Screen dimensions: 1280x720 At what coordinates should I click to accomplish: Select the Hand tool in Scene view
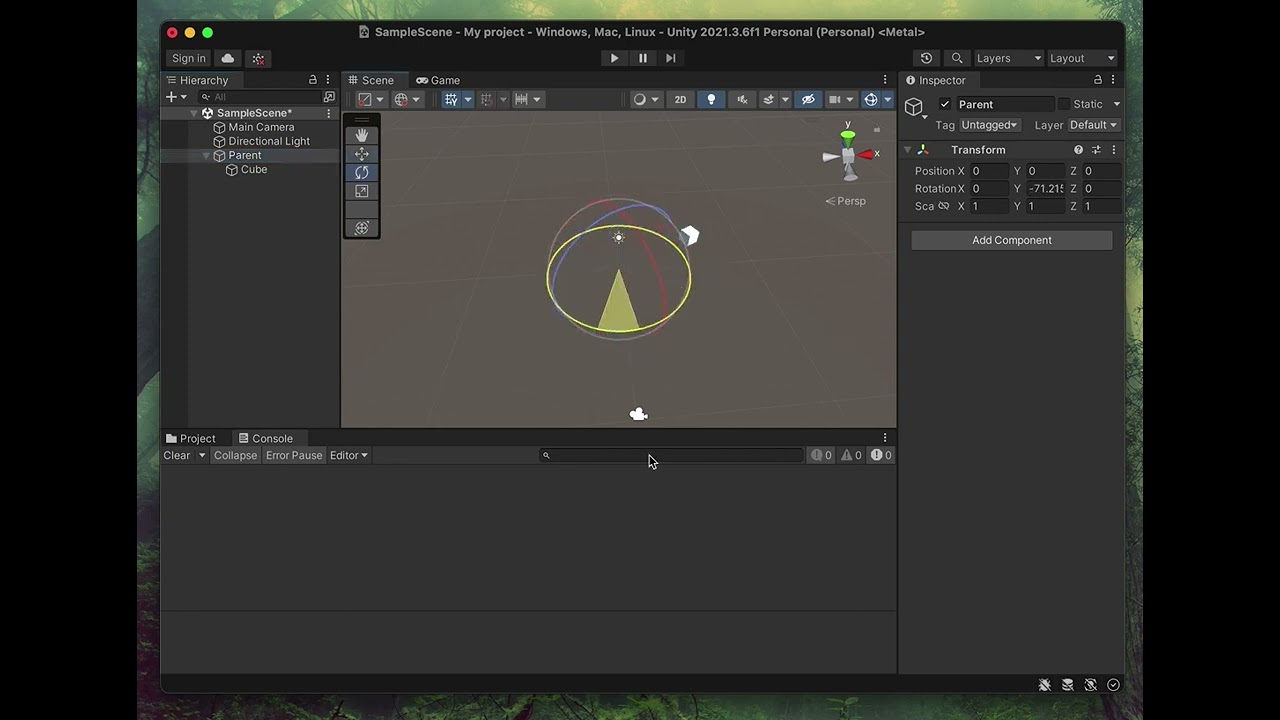click(362, 135)
